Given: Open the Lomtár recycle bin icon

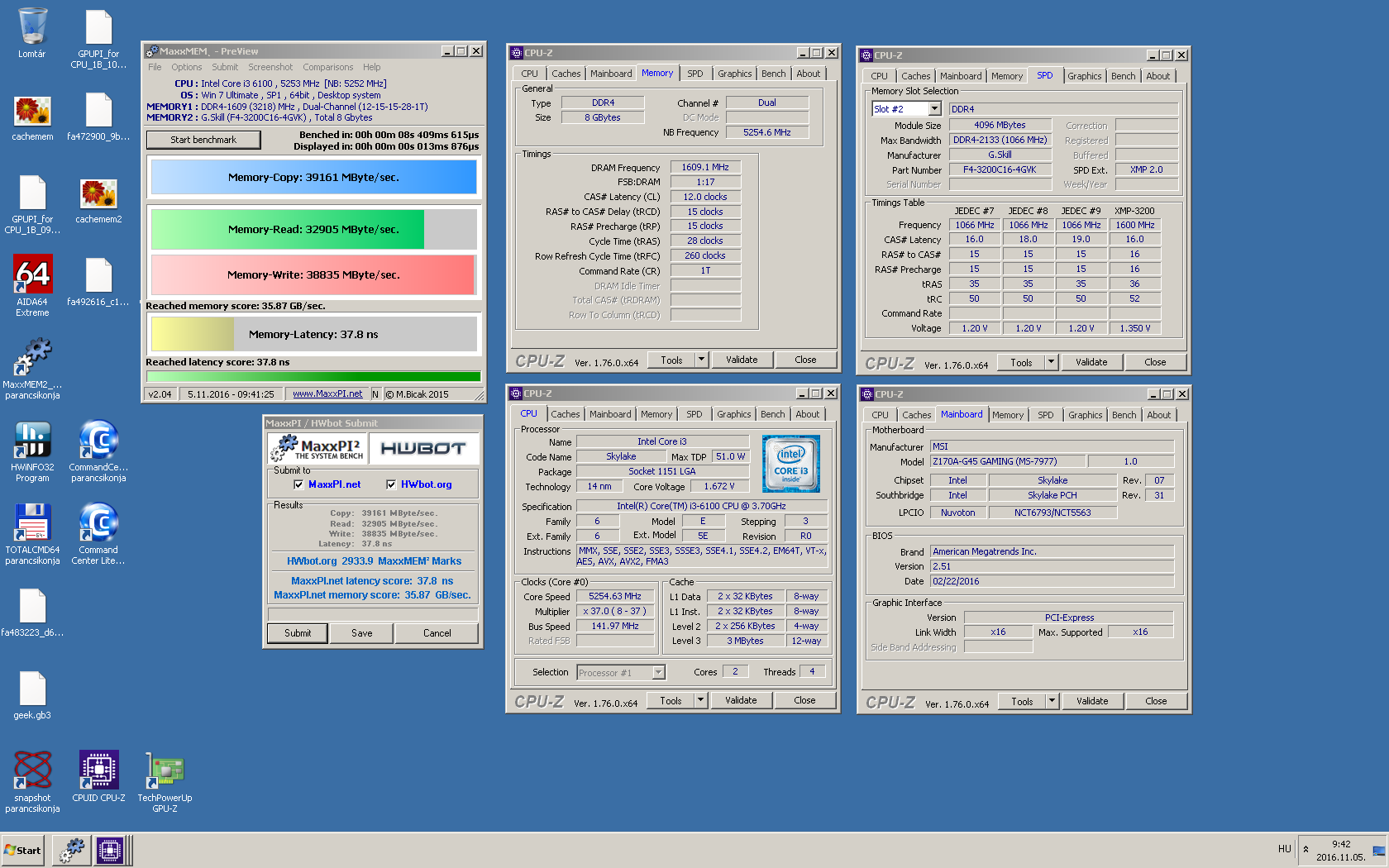Looking at the screenshot, I should point(32,33).
